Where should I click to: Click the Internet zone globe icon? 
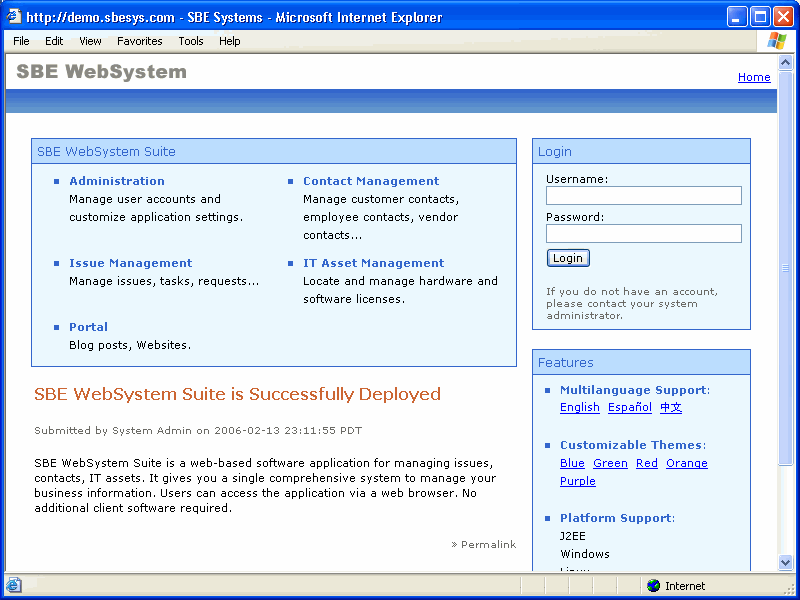click(x=653, y=586)
